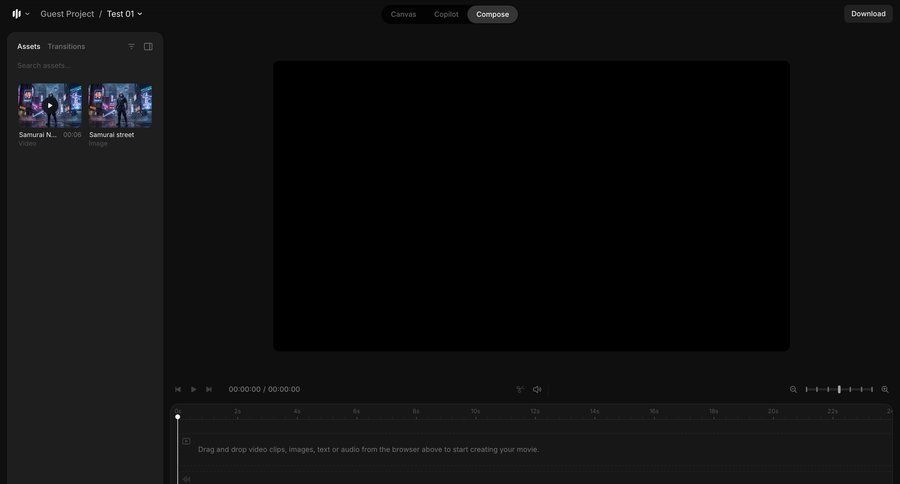Image resolution: width=900 pixels, height=484 pixels.
Task: Skip to the start of timeline
Action: (x=178, y=389)
